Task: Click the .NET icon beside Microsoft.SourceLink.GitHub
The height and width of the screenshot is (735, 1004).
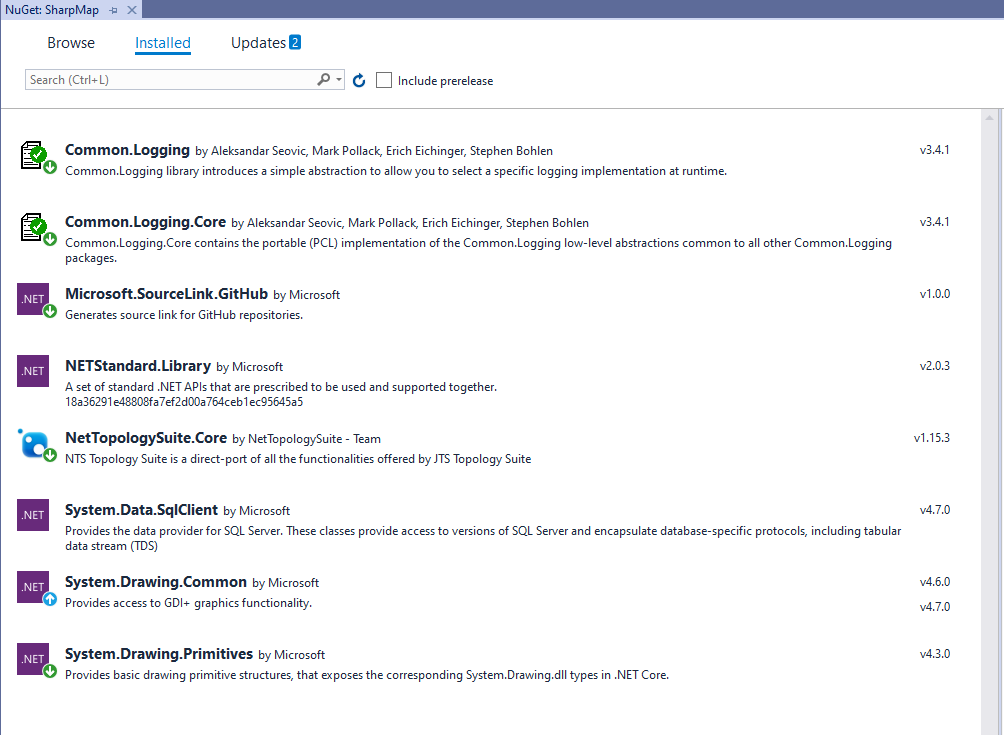Action: point(32,298)
